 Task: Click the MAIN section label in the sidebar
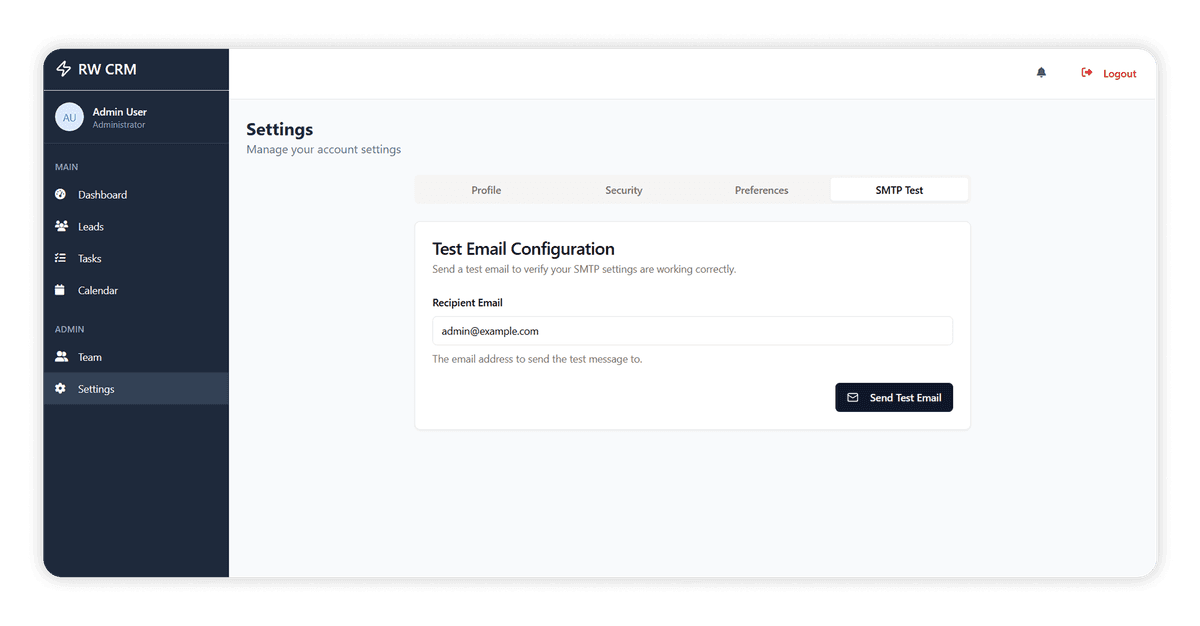[x=66, y=167]
